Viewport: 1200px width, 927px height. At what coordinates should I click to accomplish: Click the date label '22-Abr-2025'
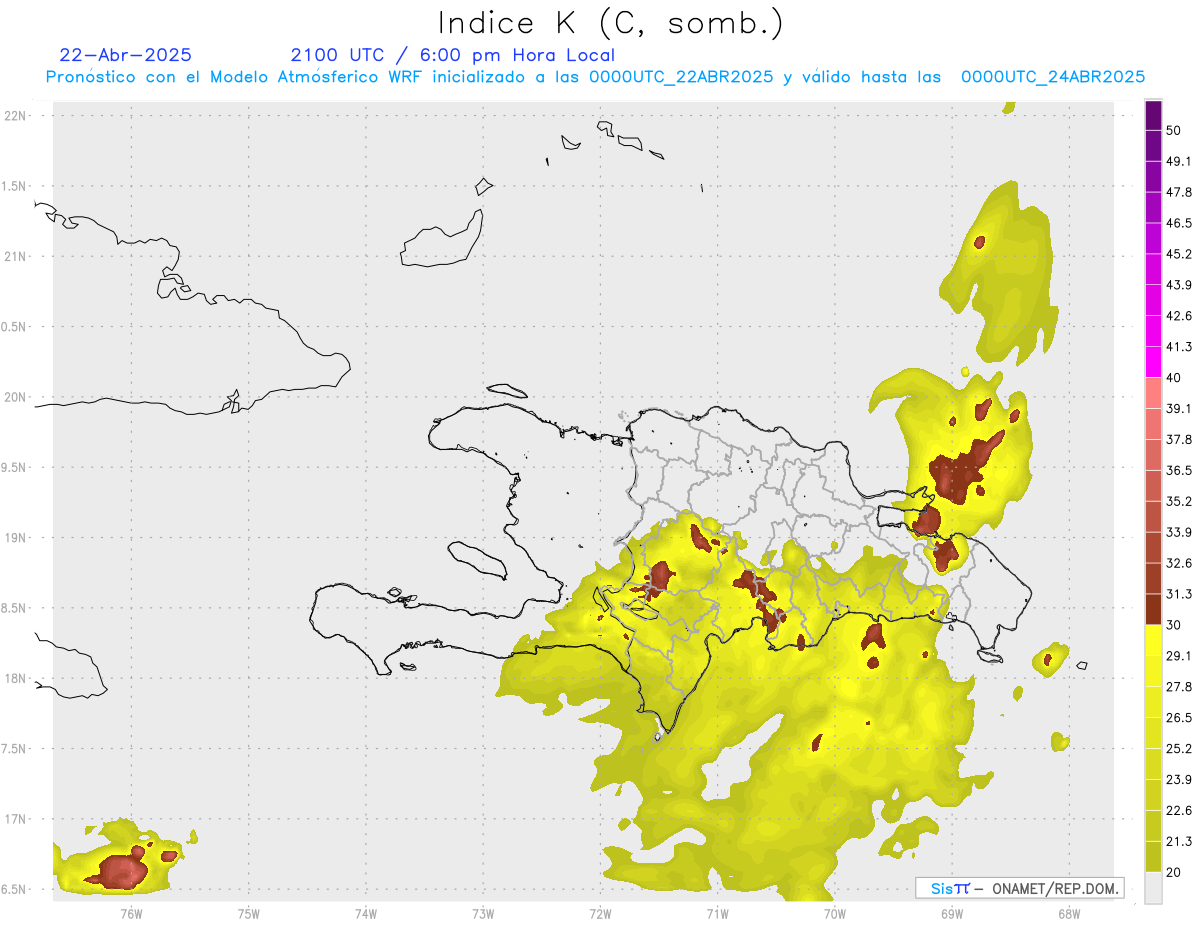tap(125, 55)
